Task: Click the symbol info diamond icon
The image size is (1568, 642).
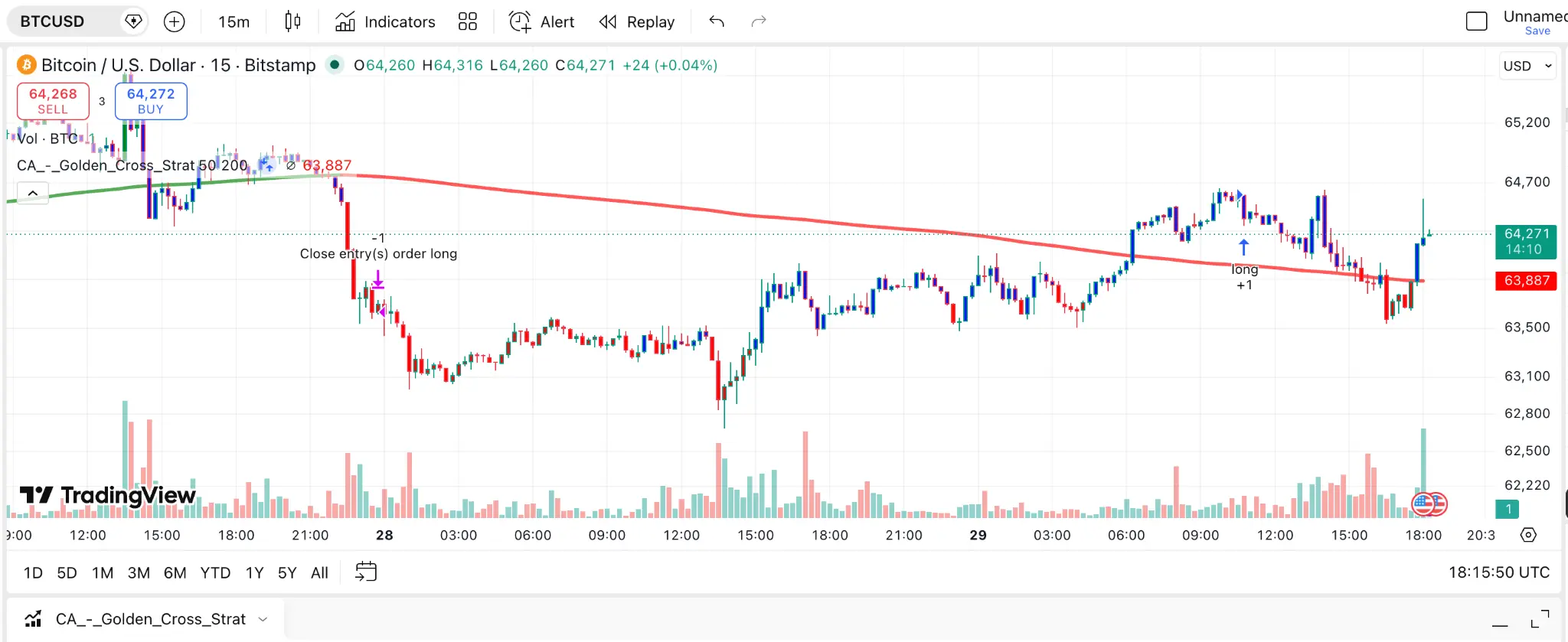Action: coord(134,21)
